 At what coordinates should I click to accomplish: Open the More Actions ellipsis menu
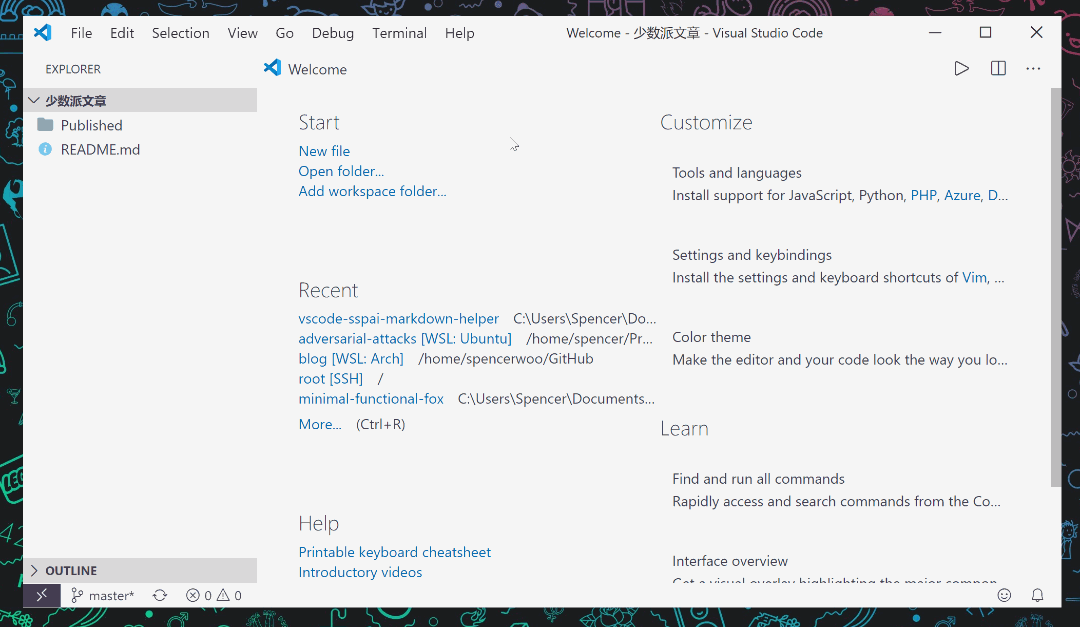tap(1033, 68)
